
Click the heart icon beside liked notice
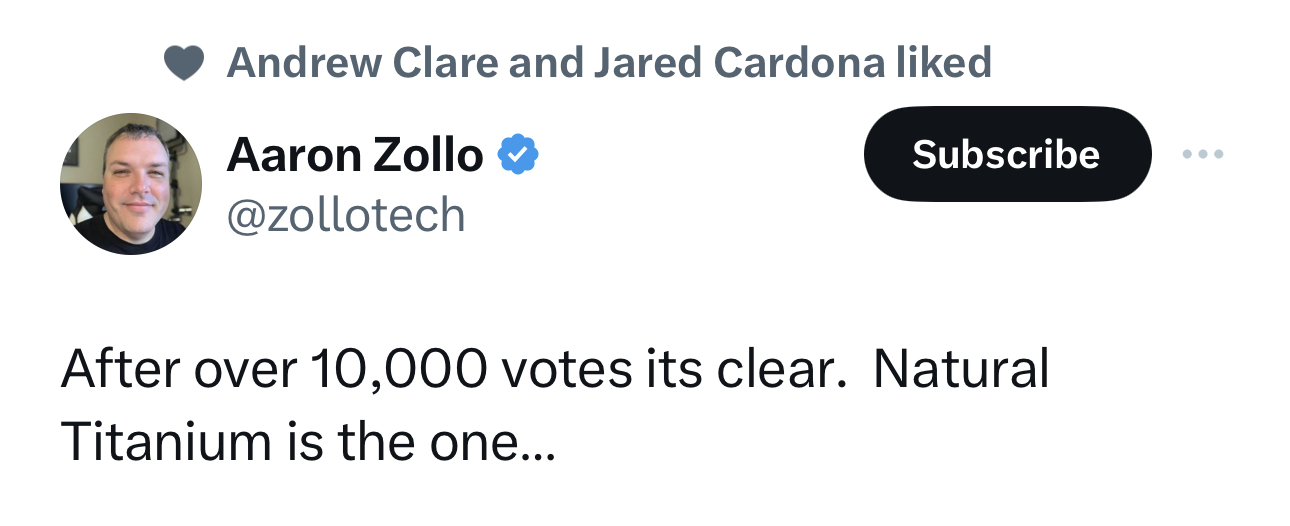(x=185, y=63)
